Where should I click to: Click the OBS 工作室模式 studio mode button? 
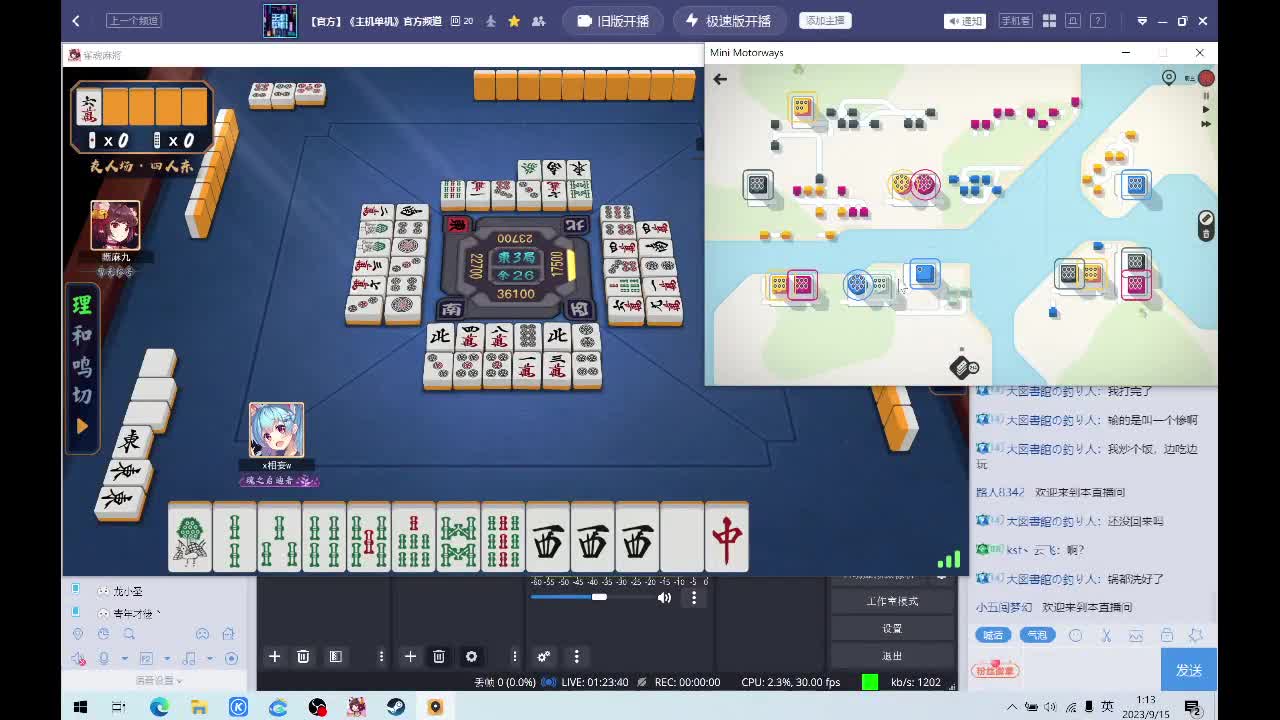pyautogui.click(x=892, y=601)
